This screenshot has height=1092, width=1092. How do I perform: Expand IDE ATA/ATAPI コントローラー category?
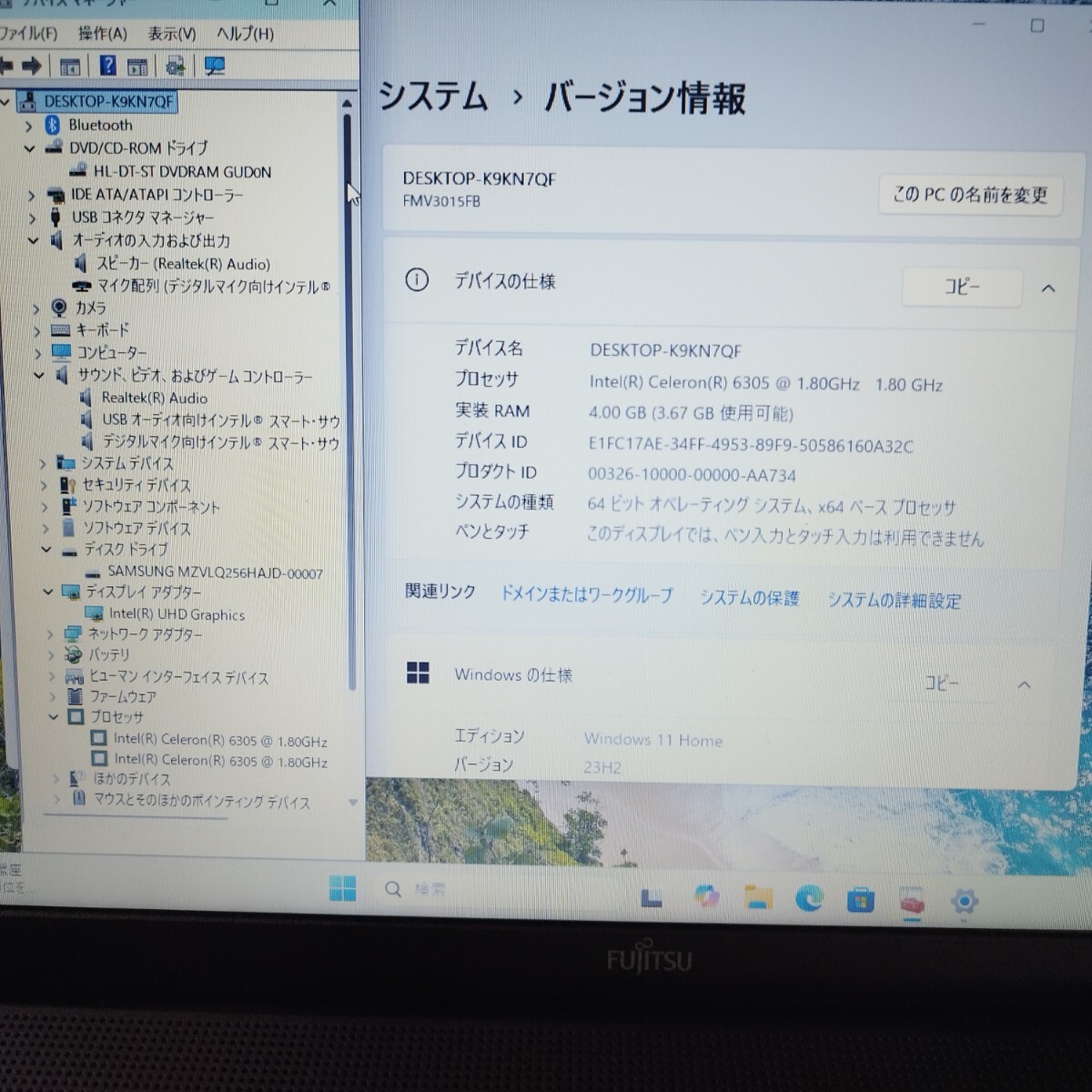pos(31,195)
